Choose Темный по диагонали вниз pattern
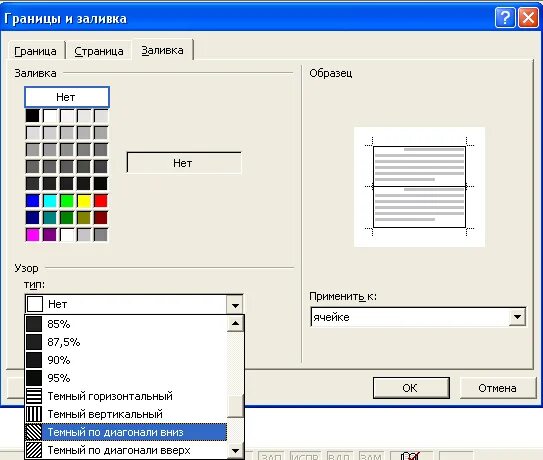This screenshot has width=543, height=460. [126, 432]
